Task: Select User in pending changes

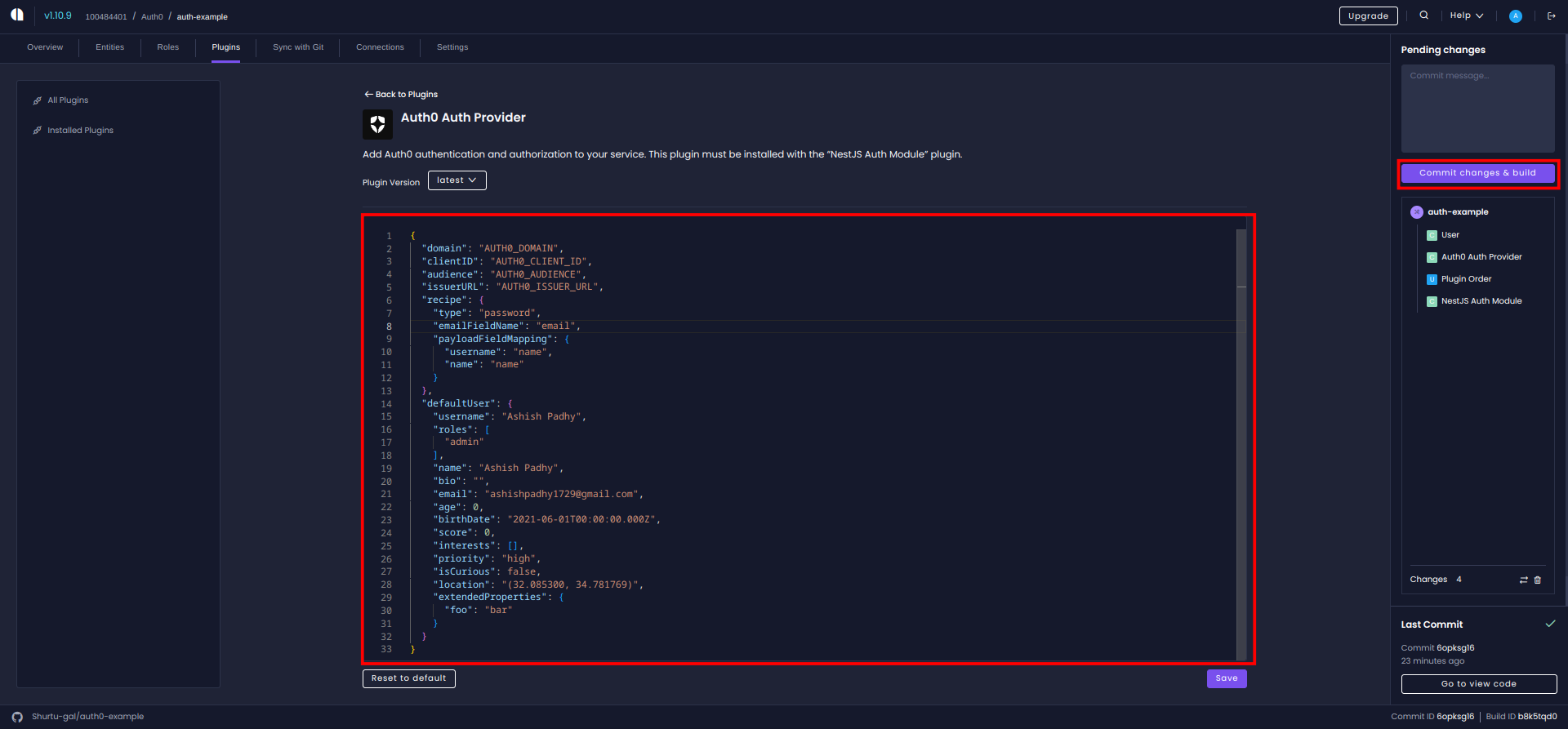Action: (1450, 235)
